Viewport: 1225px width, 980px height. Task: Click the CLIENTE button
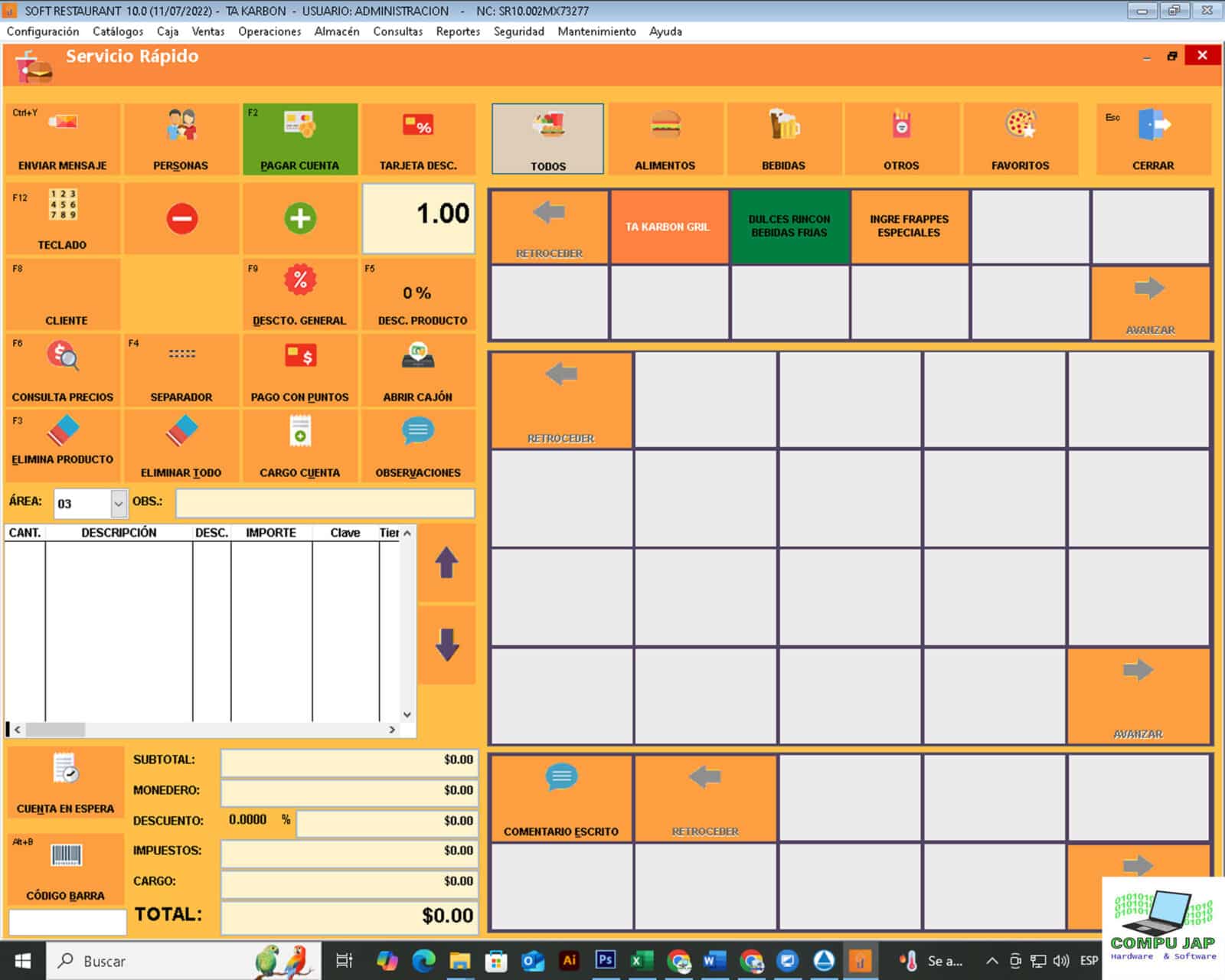coord(63,294)
